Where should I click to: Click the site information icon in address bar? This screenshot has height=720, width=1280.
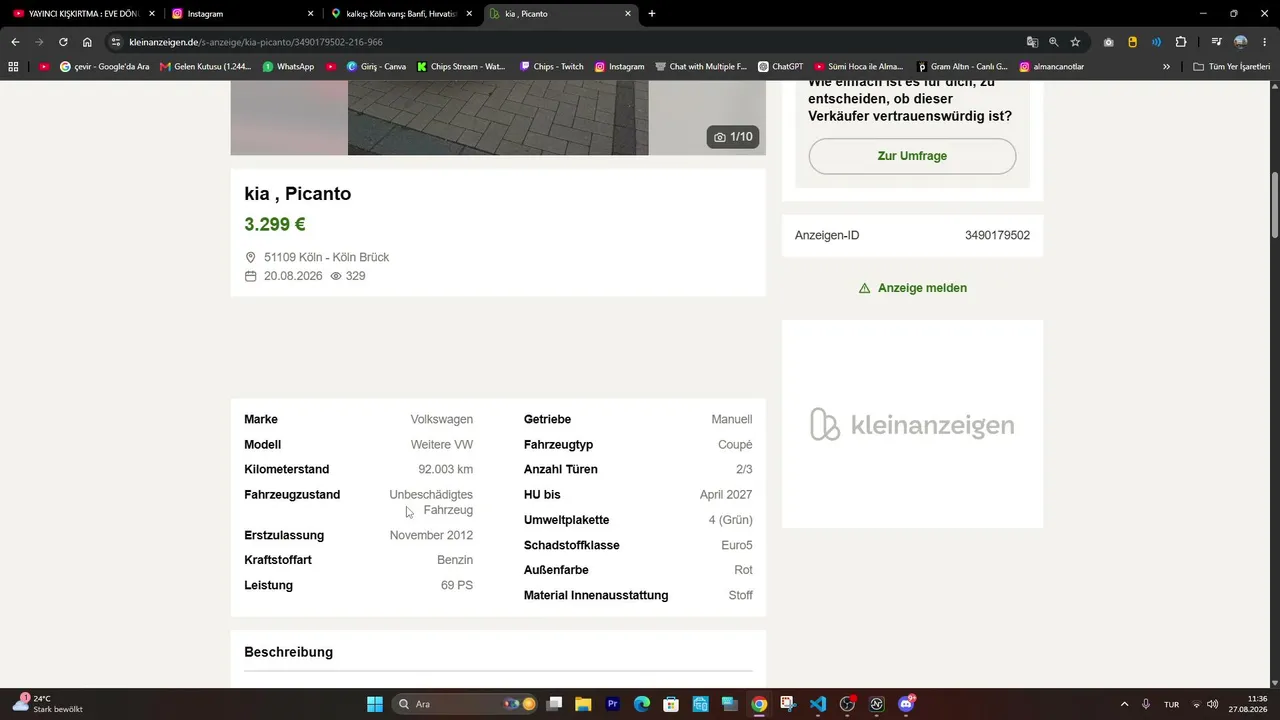coord(116,42)
